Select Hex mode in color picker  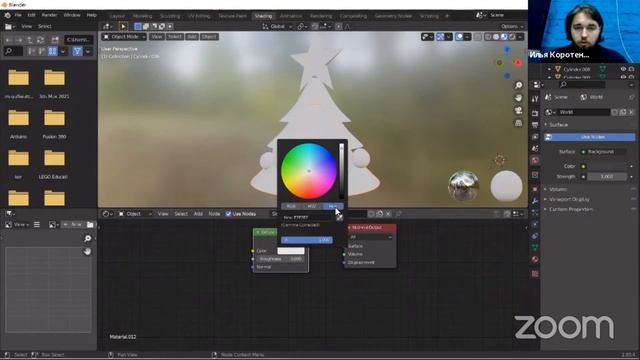tap(333, 206)
